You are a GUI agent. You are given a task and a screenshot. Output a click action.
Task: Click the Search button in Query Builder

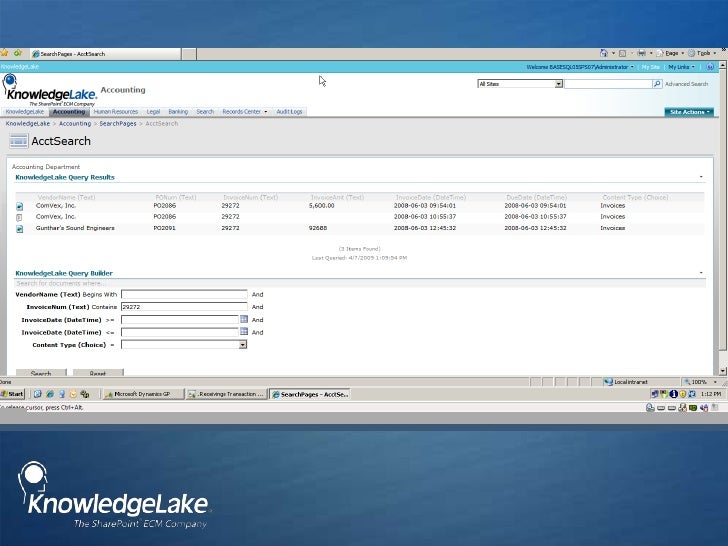pyautogui.click(x=41, y=373)
